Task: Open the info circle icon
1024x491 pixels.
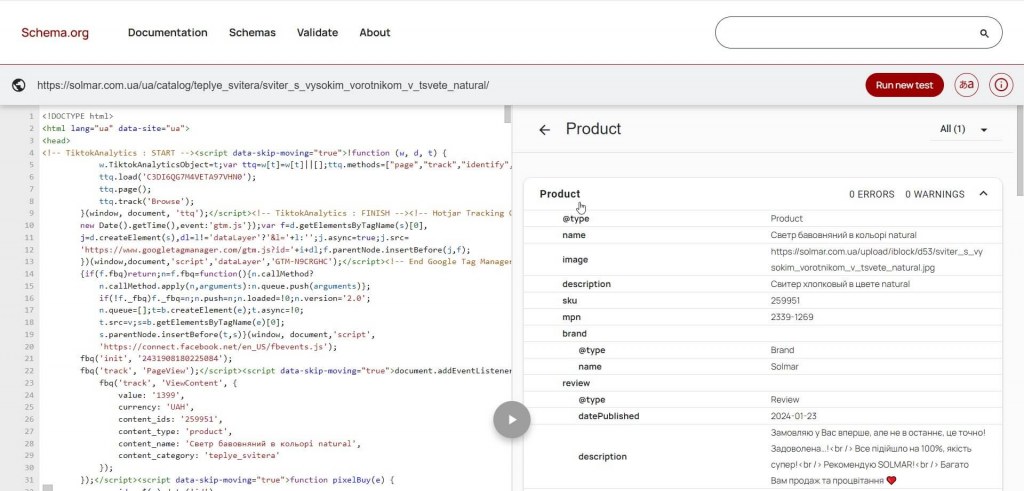Action: (1000, 85)
